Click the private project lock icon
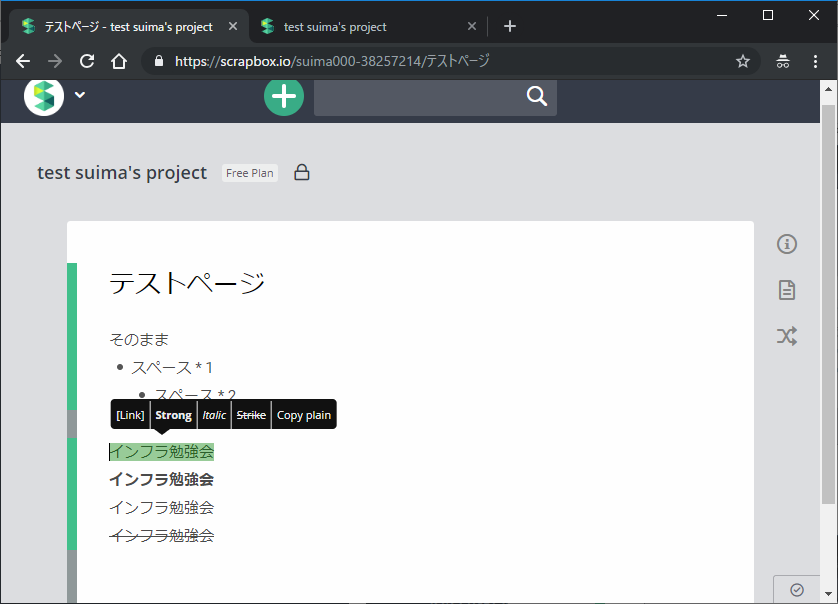This screenshot has height=604, width=838. click(302, 173)
